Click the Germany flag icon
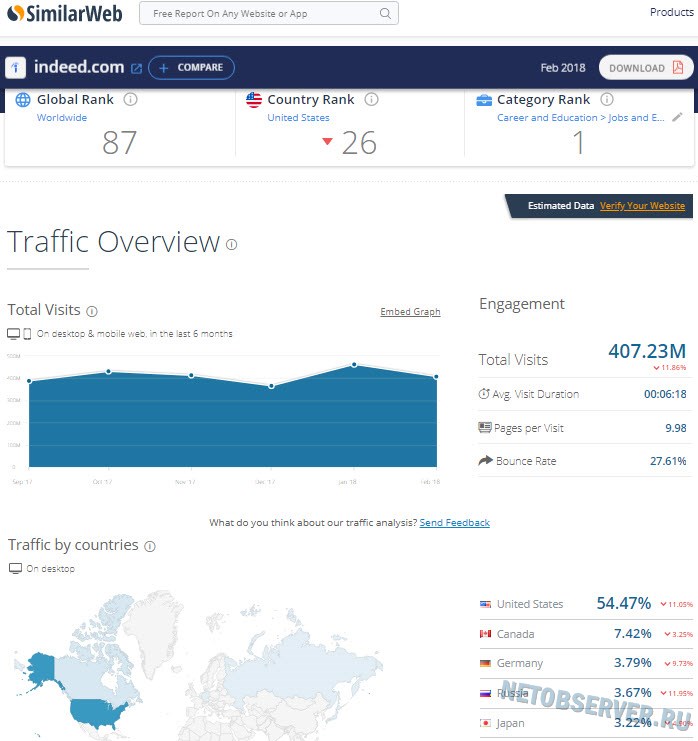 pyautogui.click(x=485, y=663)
